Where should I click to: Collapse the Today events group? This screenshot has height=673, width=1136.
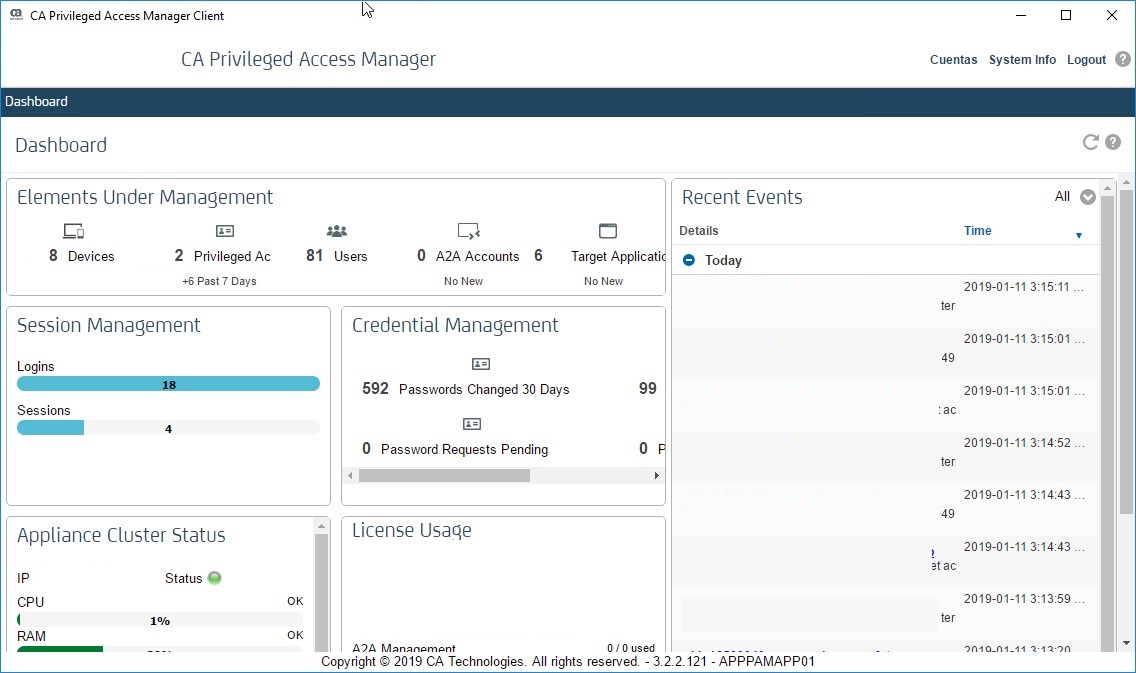pos(689,260)
